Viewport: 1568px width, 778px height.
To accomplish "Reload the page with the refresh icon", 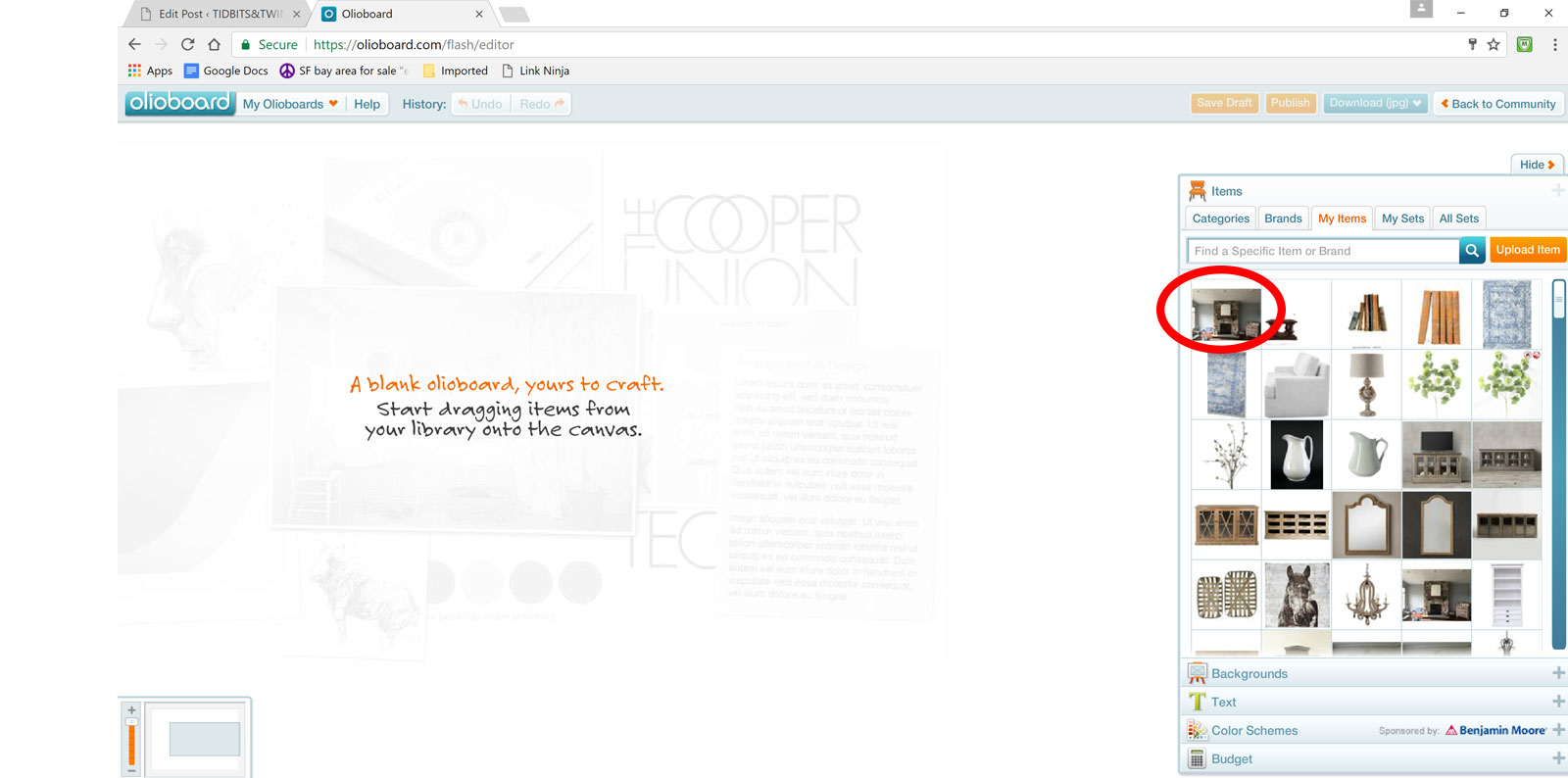I will point(187,44).
